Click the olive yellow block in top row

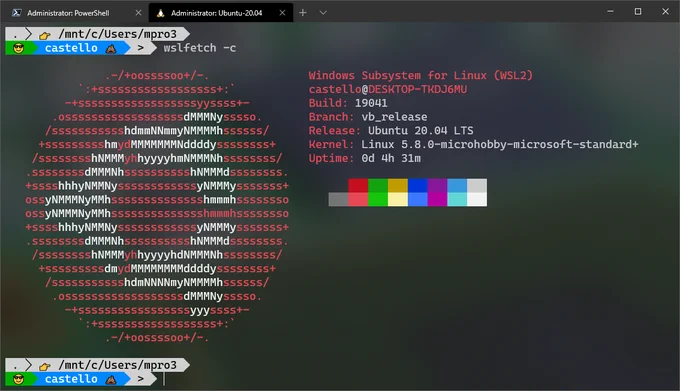click(398, 185)
